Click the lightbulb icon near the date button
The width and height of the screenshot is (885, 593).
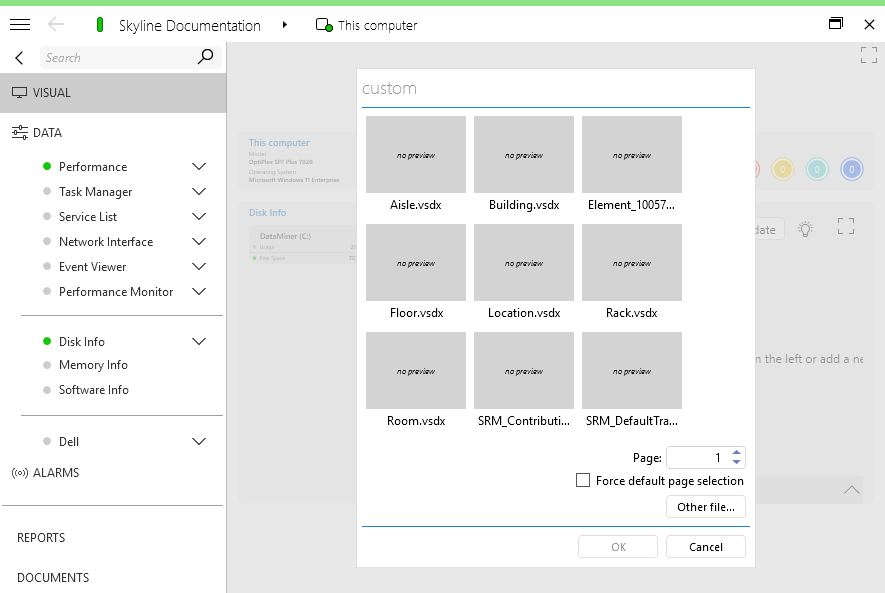pos(806,228)
